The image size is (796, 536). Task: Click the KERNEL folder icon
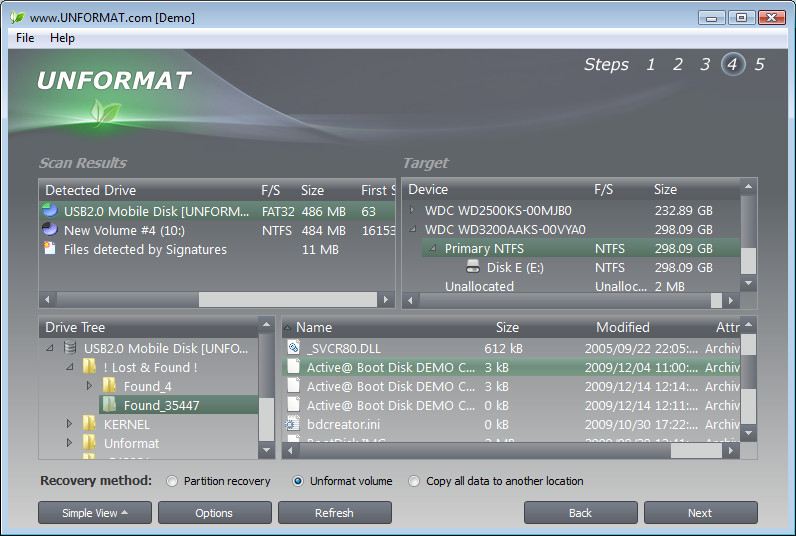click(x=89, y=423)
